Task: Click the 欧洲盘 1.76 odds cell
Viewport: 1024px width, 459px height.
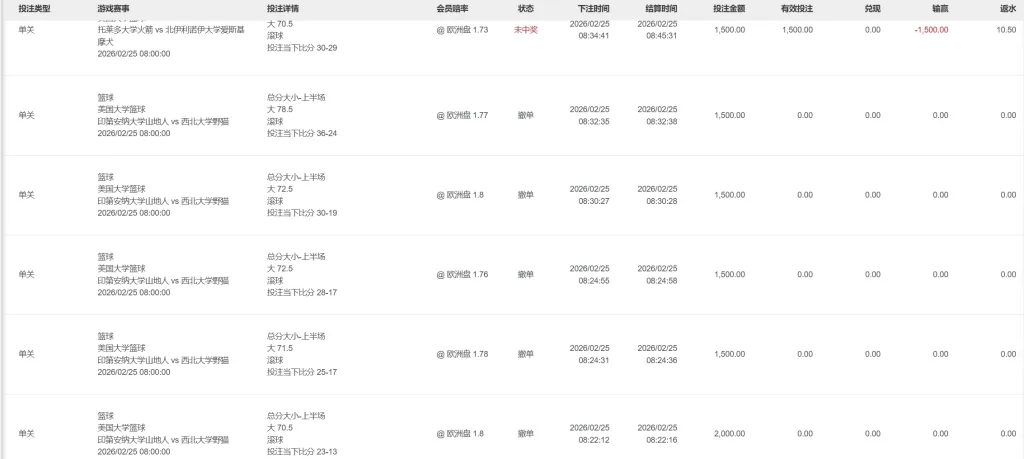Action: click(x=462, y=274)
